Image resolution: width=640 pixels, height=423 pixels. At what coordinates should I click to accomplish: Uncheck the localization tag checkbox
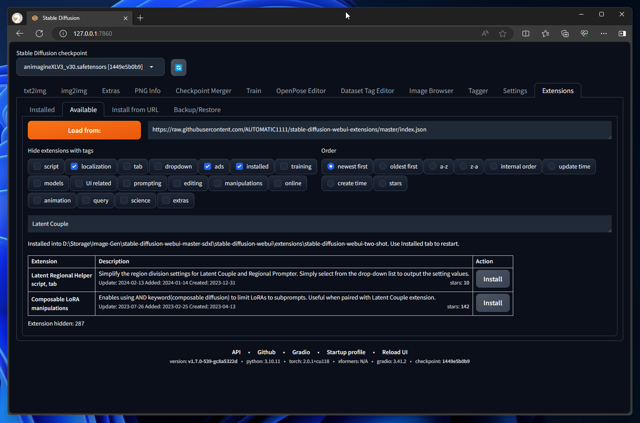(x=74, y=167)
